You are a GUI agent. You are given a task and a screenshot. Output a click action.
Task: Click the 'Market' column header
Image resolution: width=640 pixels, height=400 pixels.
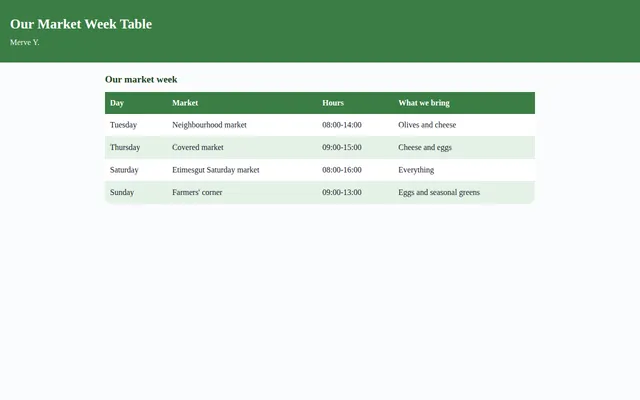pos(242,103)
